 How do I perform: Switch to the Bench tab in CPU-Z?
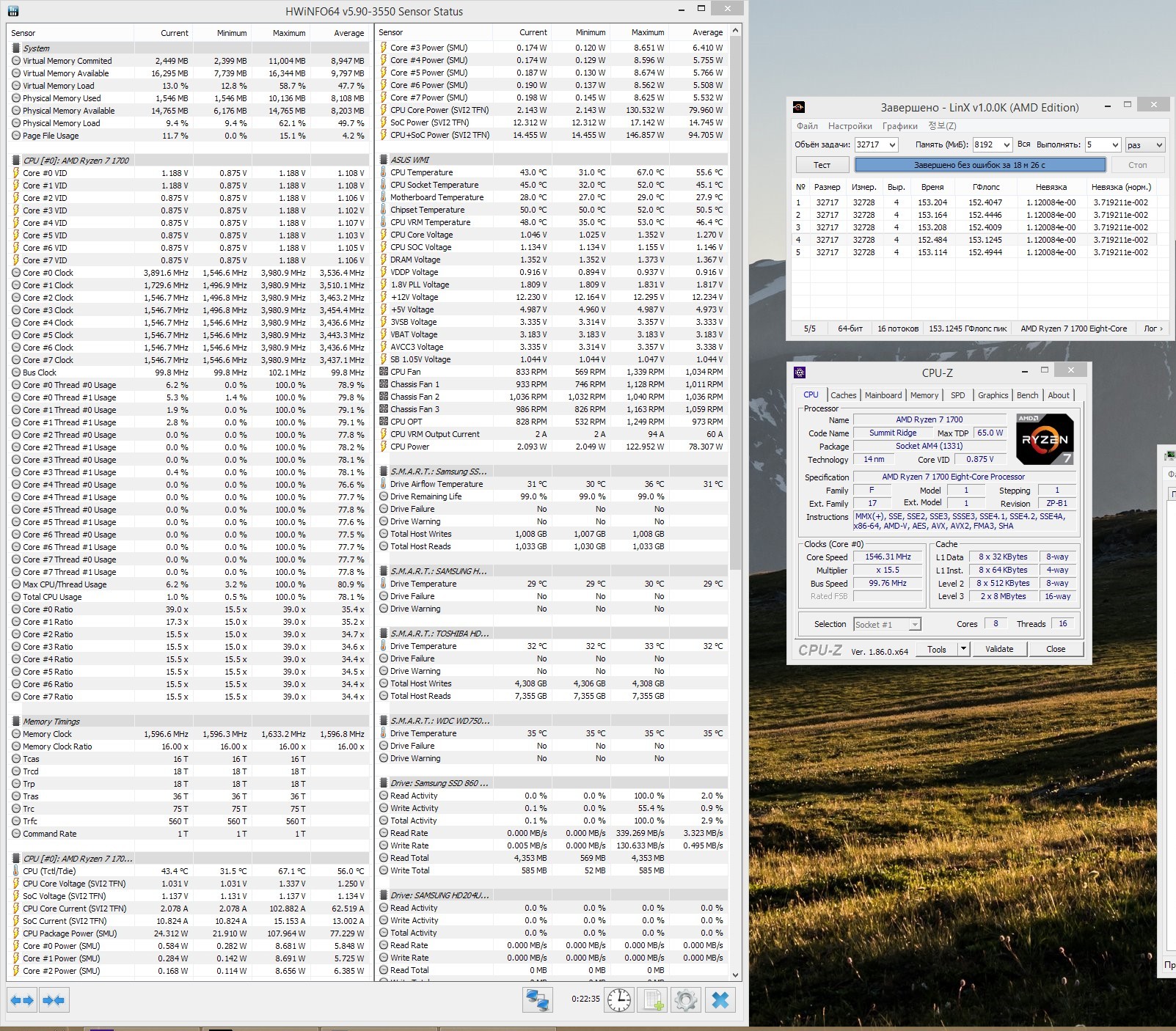tap(1027, 395)
